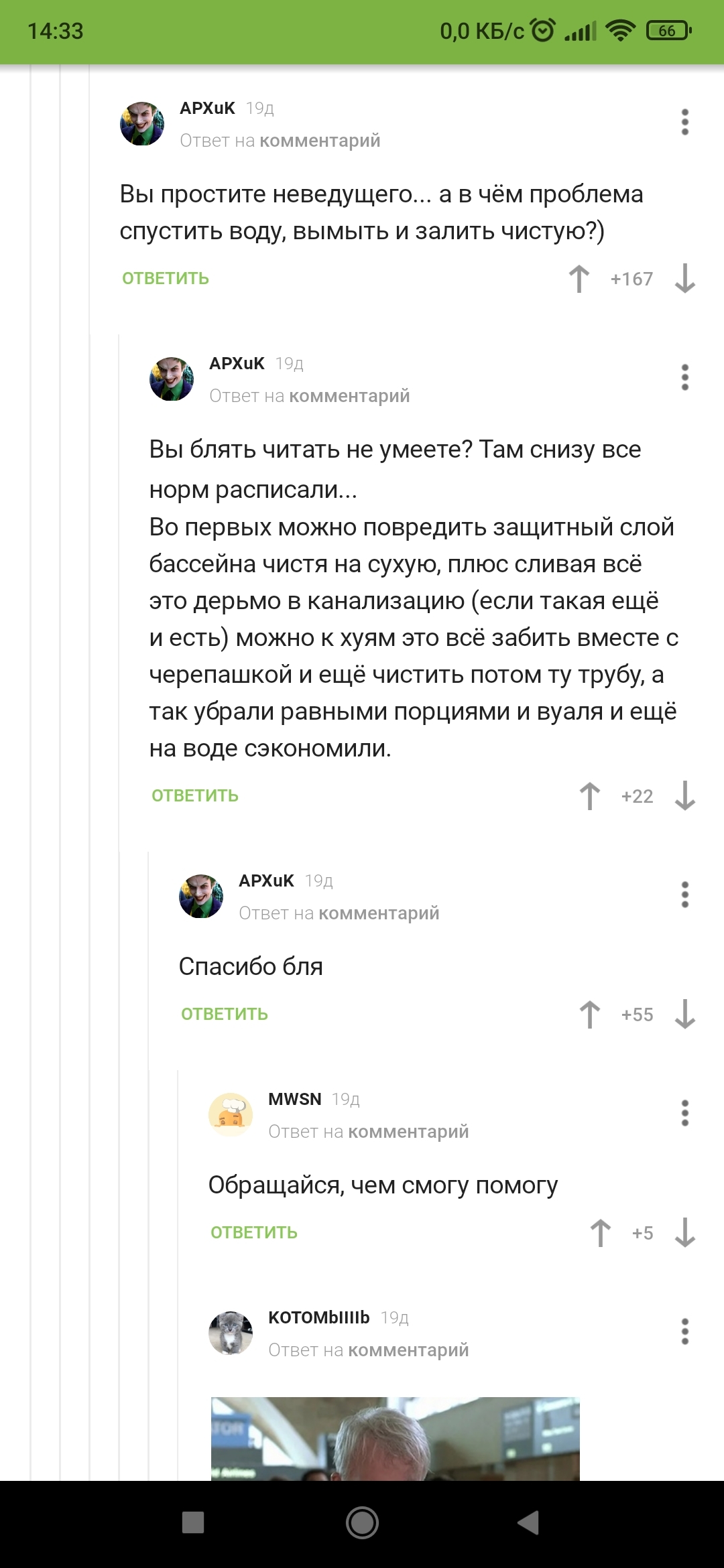Upvote MWSN's comment
The width and height of the screenshot is (724, 1568).
coord(601,1233)
